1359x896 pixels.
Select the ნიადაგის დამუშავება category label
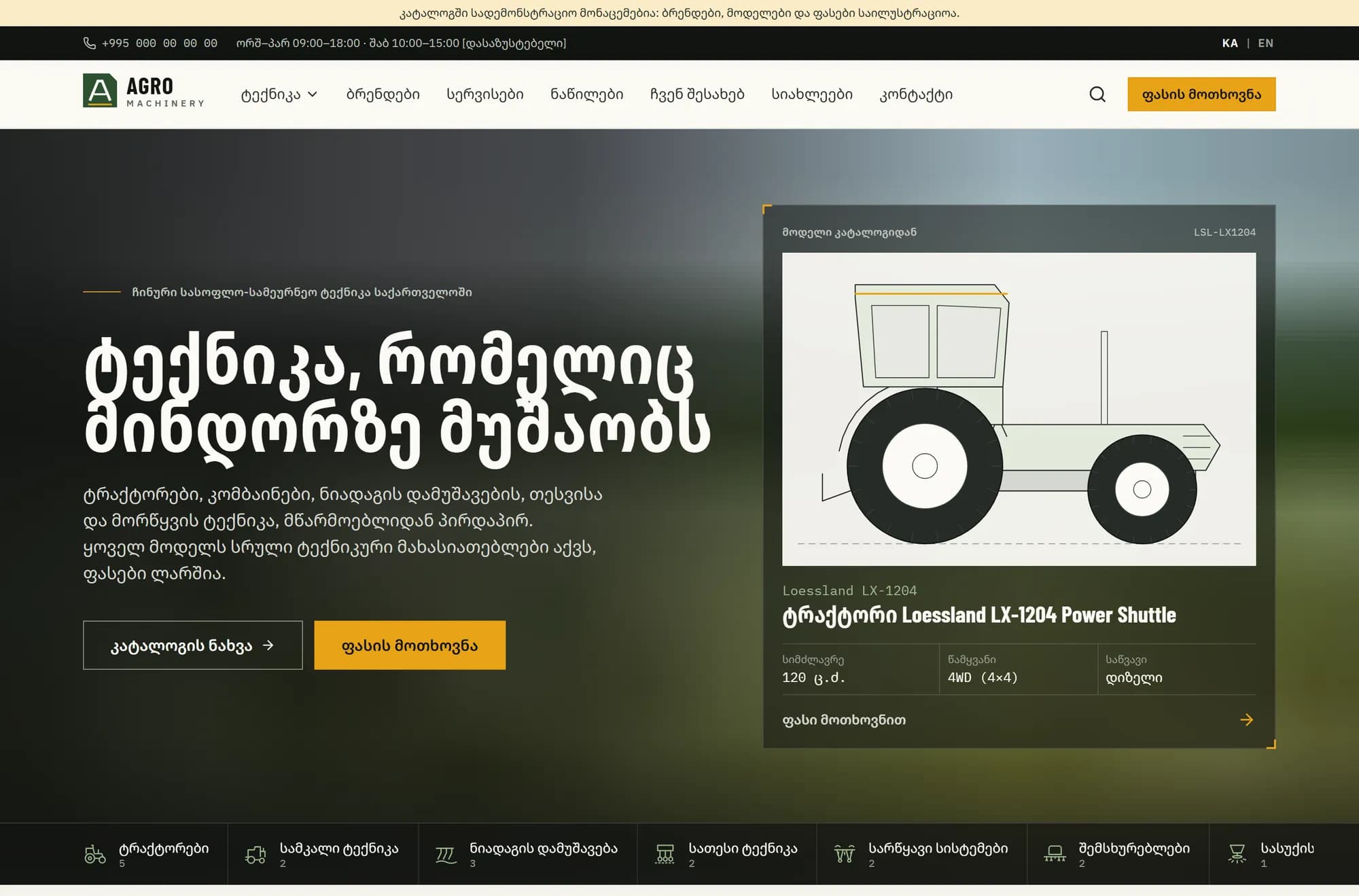(x=544, y=848)
